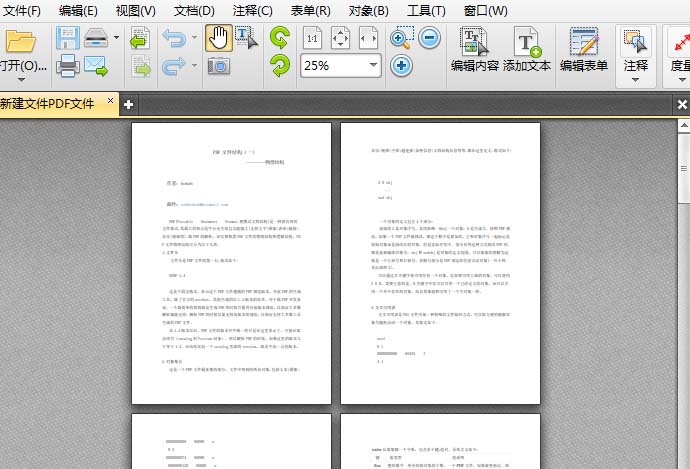The height and width of the screenshot is (469, 690).
Task: Switch to the 新建文件PDF文件 tab
Action: tap(48, 104)
